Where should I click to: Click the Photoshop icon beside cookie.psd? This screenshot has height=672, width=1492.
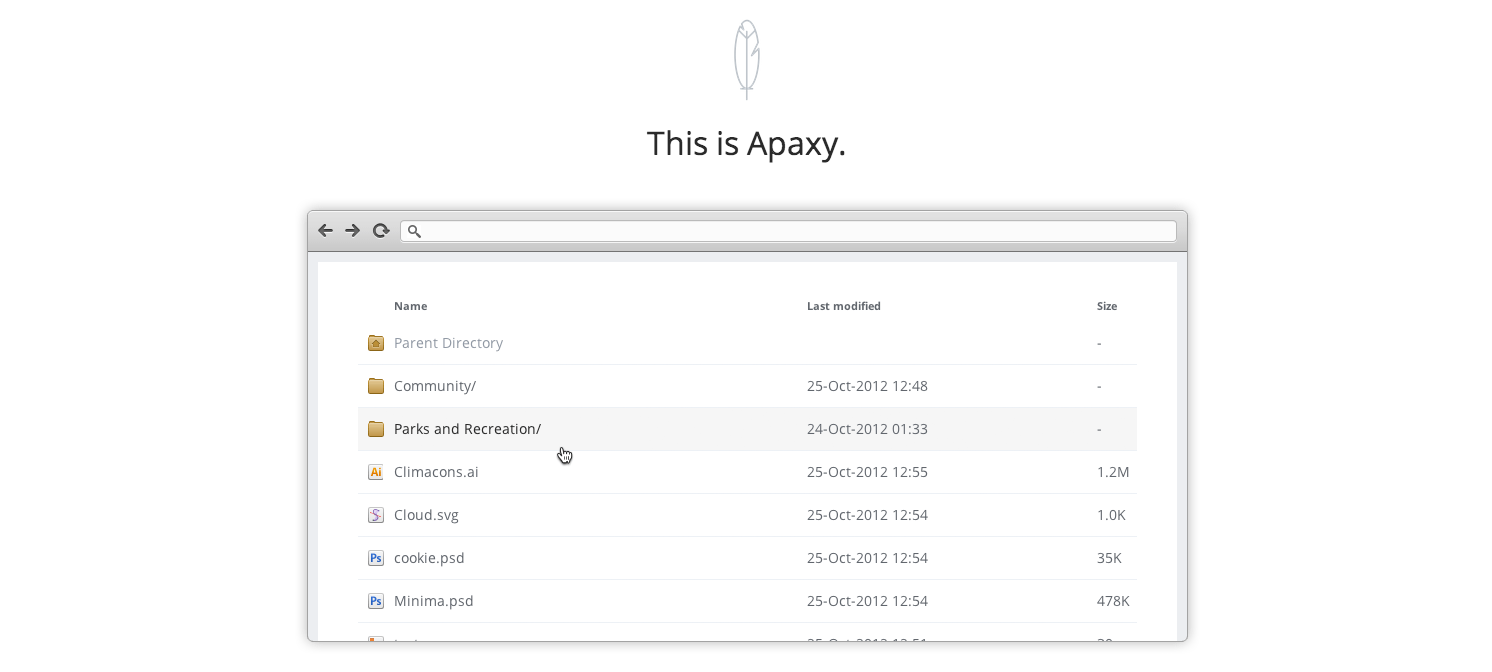point(375,557)
